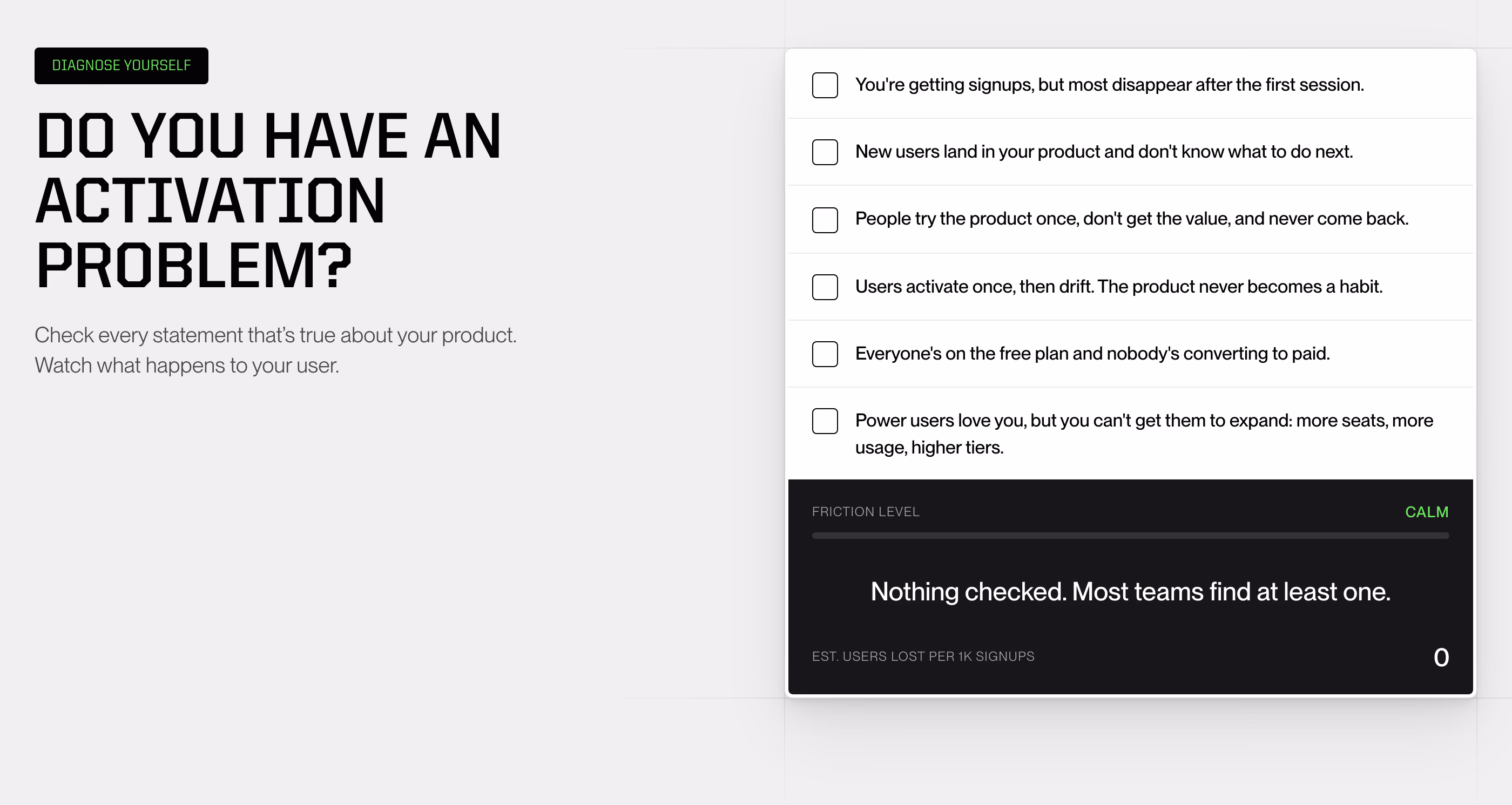This screenshot has width=1512, height=805.
Task: Toggle the checkbox for users drifting after activation
Action: [825, 287]
